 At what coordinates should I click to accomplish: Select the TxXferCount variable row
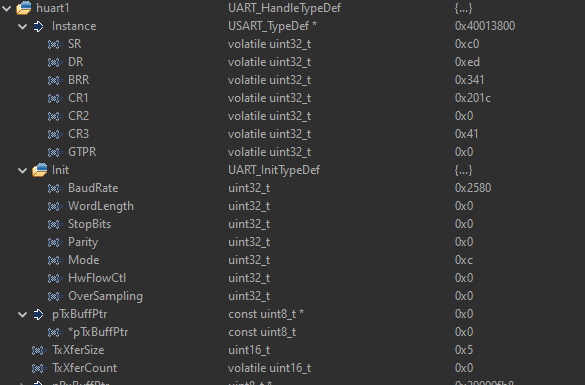(x=292, y=368)
